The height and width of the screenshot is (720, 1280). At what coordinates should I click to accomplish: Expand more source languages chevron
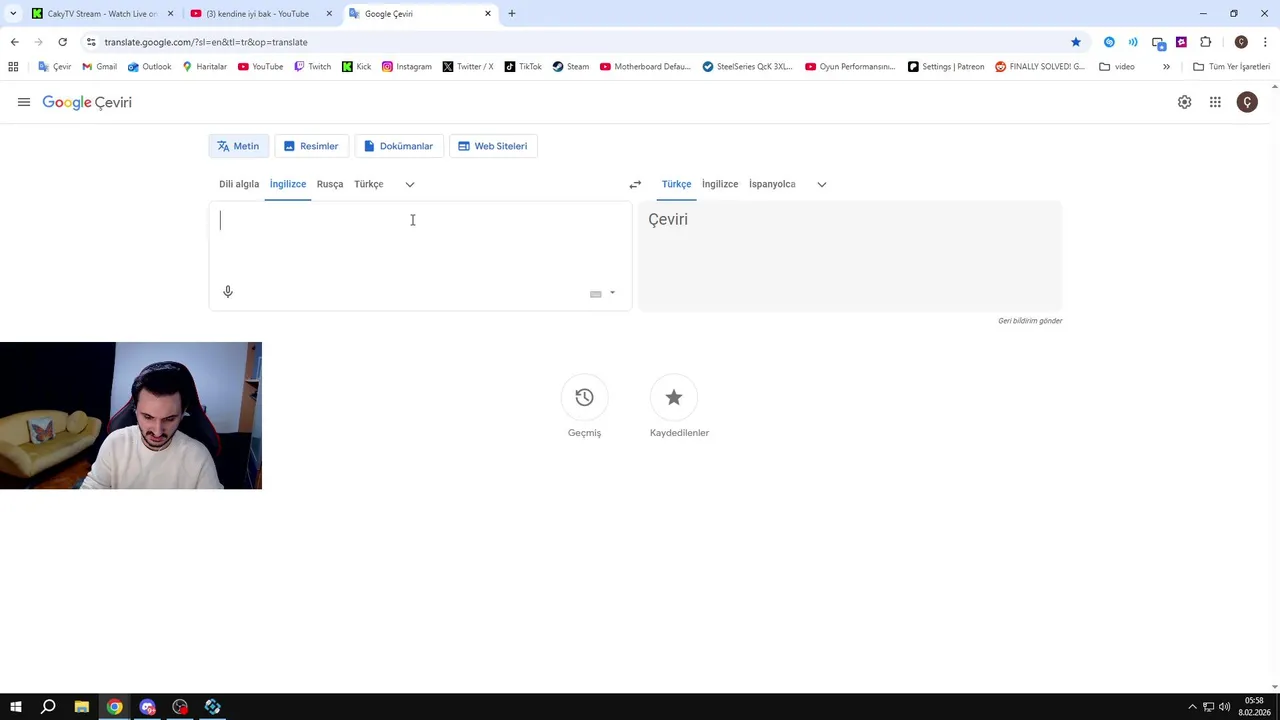(x=409, y=184)
